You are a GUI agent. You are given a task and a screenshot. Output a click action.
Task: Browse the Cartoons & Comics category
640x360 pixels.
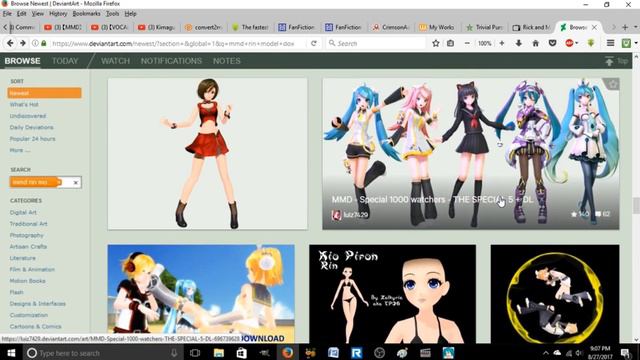tap(36, 327)
